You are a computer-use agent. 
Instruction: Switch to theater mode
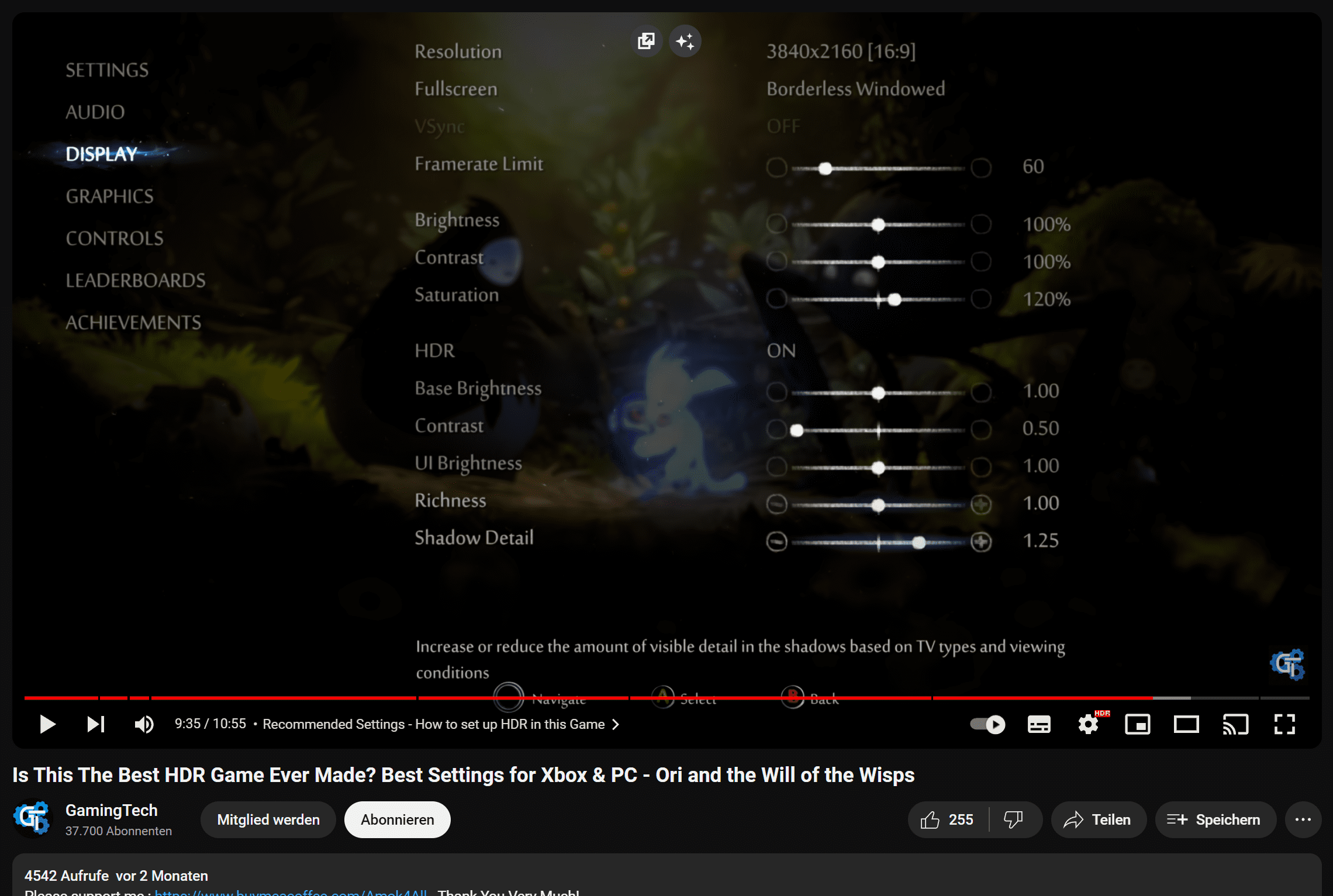click(1186, 724)
